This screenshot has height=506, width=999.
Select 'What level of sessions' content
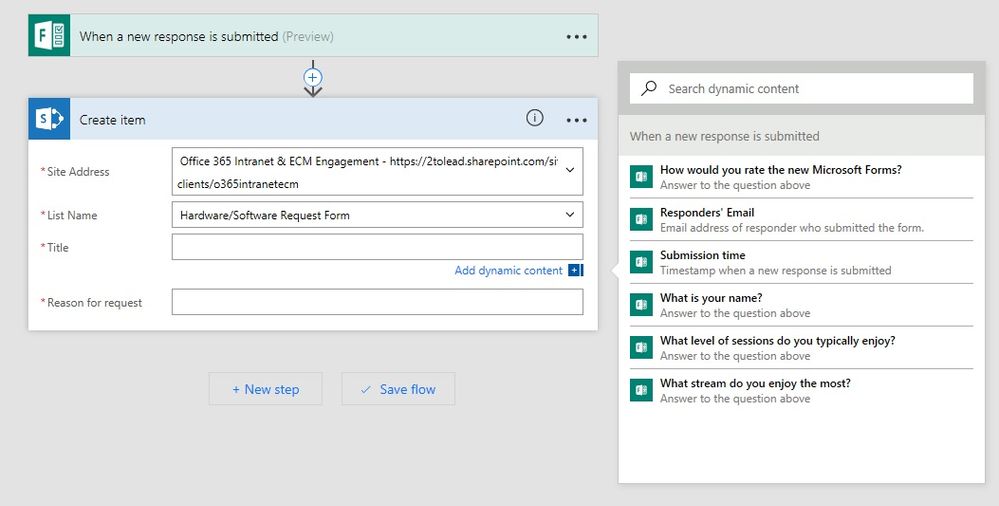(x=801, y=347)
